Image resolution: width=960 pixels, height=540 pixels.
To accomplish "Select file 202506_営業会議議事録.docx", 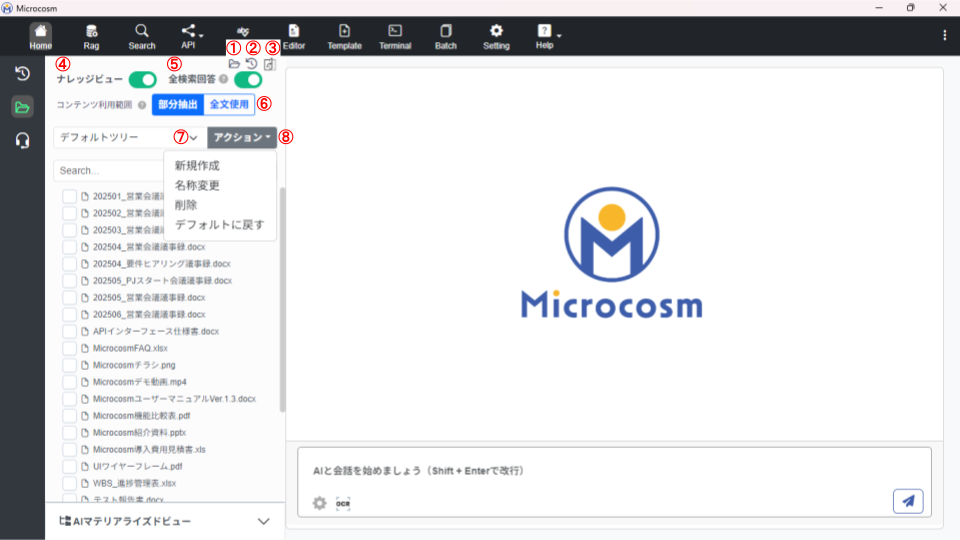I will (x=149, y=315).
